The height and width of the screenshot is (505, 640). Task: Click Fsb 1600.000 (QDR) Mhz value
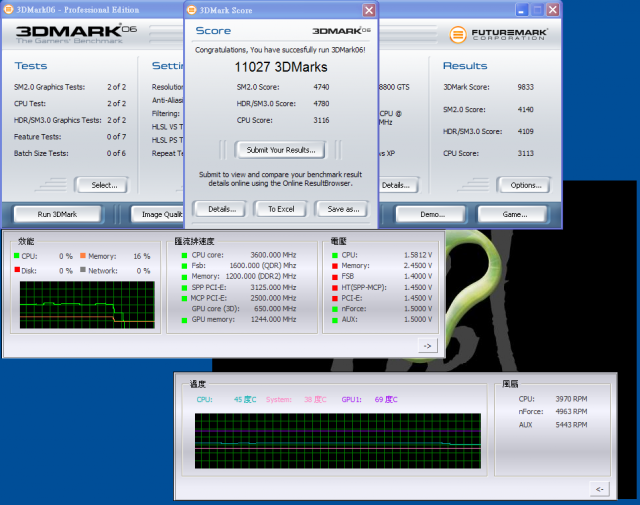click(x=263, y=265)
